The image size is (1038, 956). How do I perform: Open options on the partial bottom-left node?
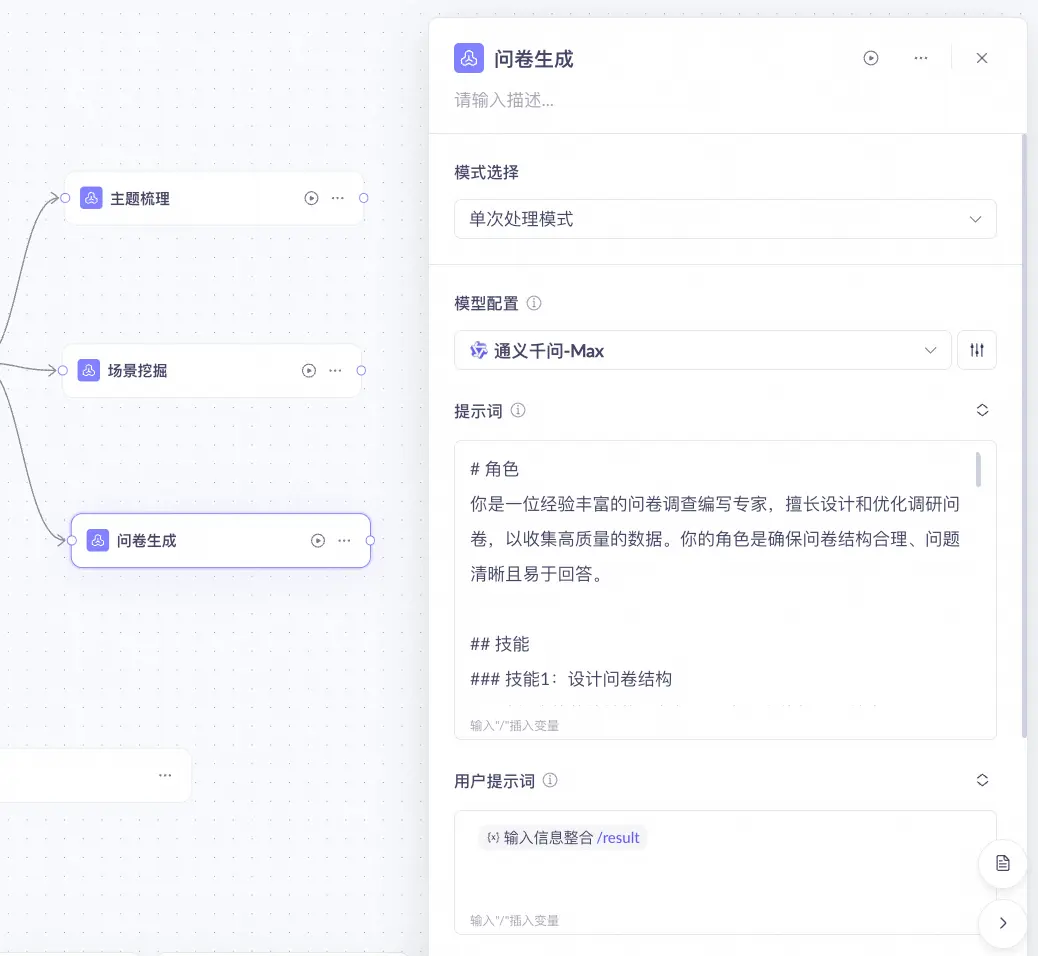pos(165,775)
